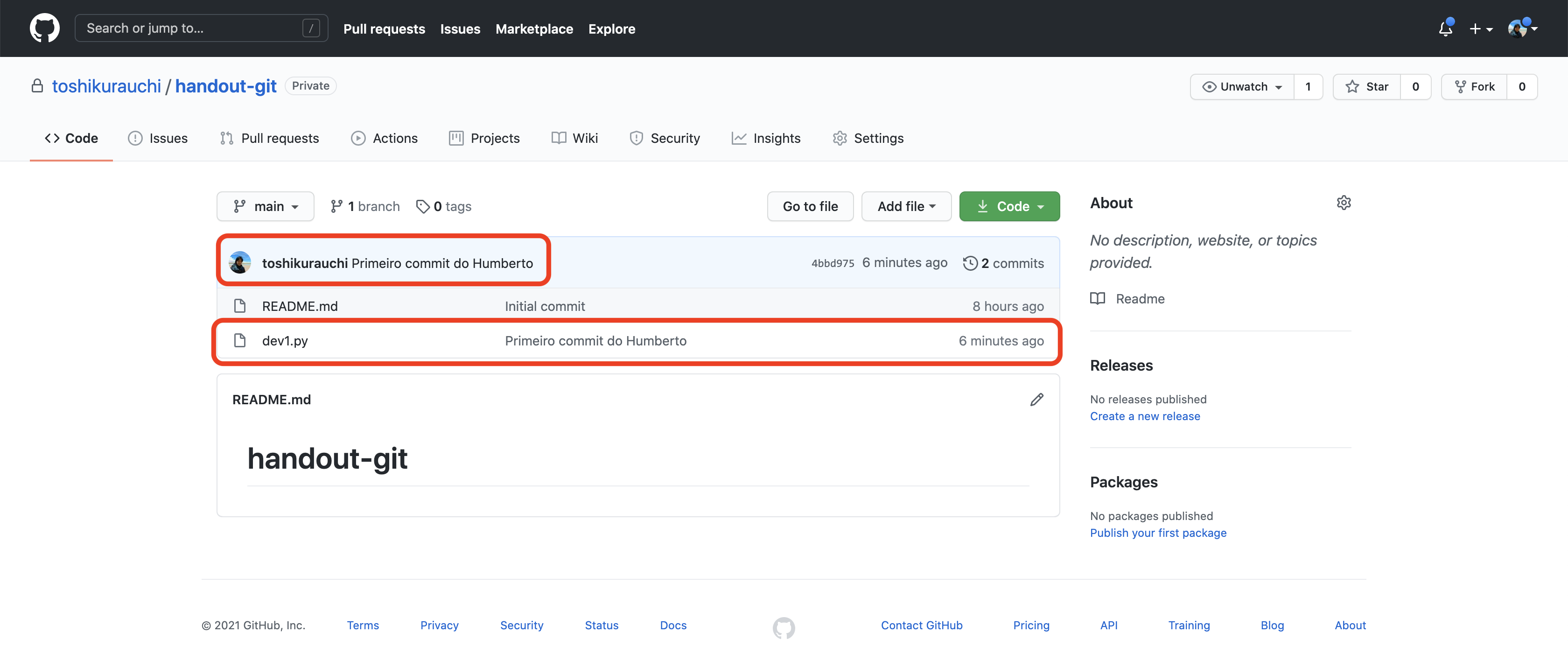Open the Wiki tab
Viewport: 1568px width, 661px height.
[574, 138]
